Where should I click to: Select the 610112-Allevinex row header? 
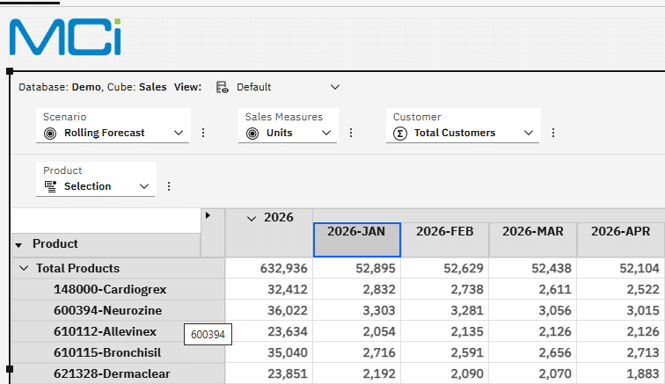(x=118, y=331)
